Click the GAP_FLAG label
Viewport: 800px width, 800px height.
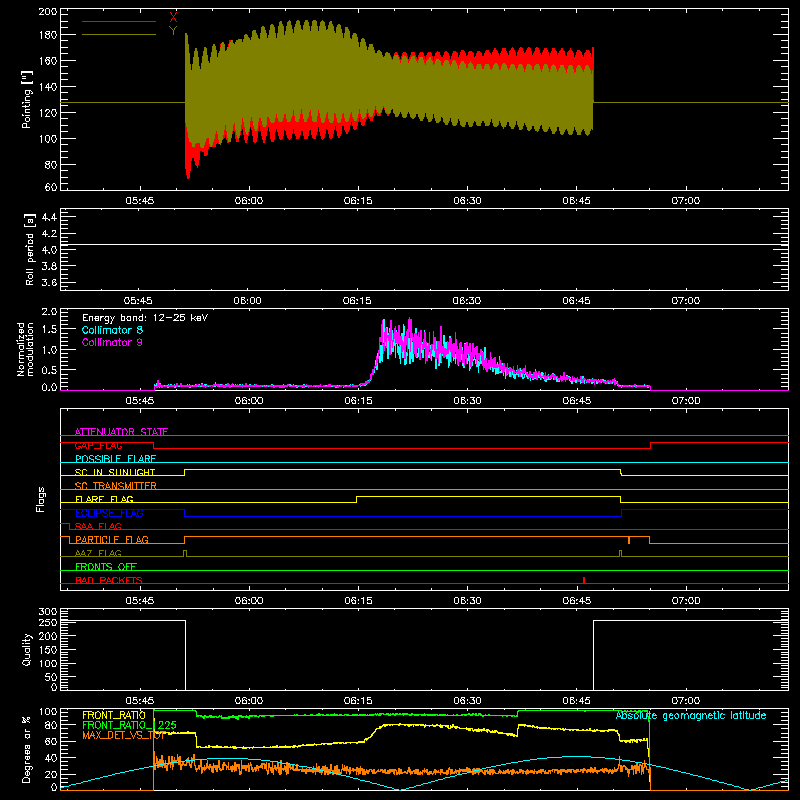[x=98, y=445]
